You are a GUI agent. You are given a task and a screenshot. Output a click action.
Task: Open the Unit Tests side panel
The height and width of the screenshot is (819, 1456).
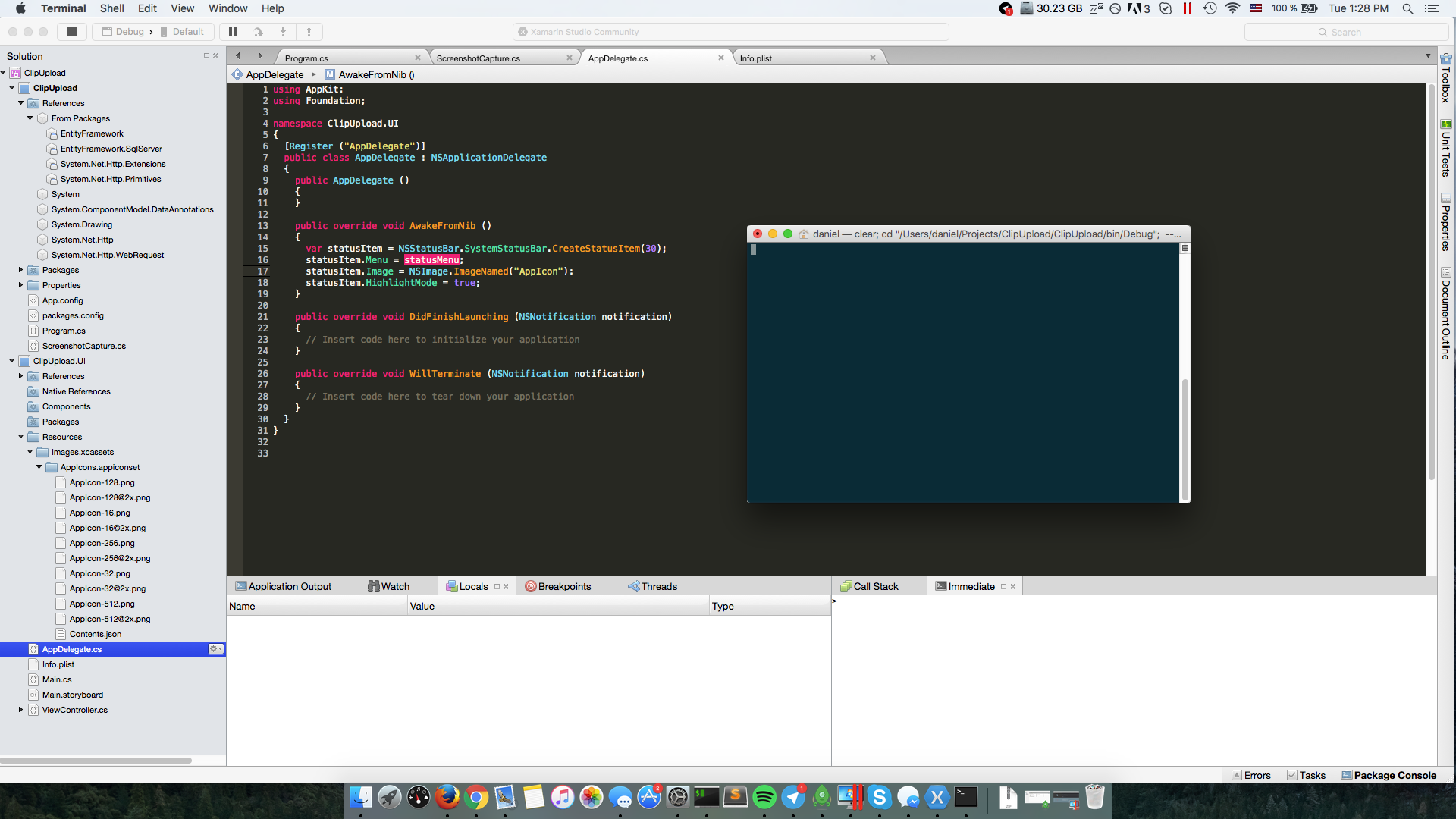(x=1446, y=148)
